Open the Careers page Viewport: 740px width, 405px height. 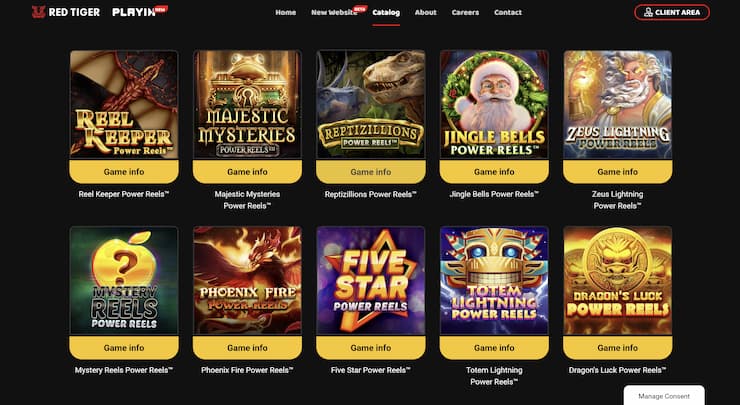(x=465, y=12)
